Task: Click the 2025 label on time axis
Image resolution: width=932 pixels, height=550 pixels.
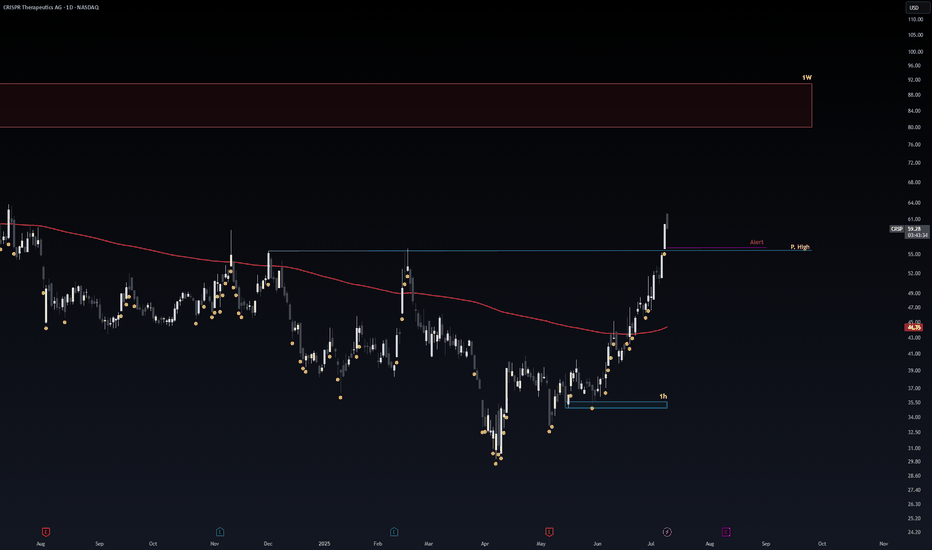Action: (324, 543)
